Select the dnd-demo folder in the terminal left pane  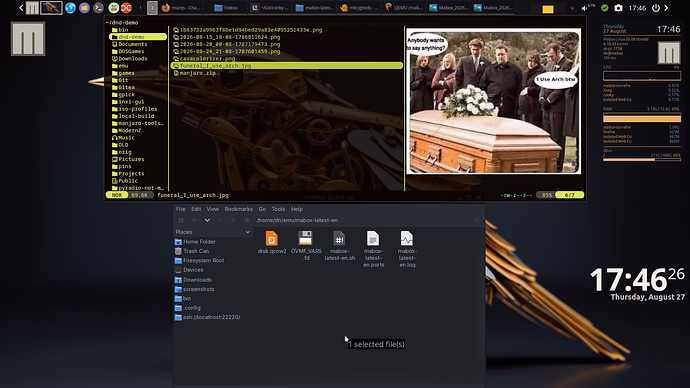[x=138, y=37]
